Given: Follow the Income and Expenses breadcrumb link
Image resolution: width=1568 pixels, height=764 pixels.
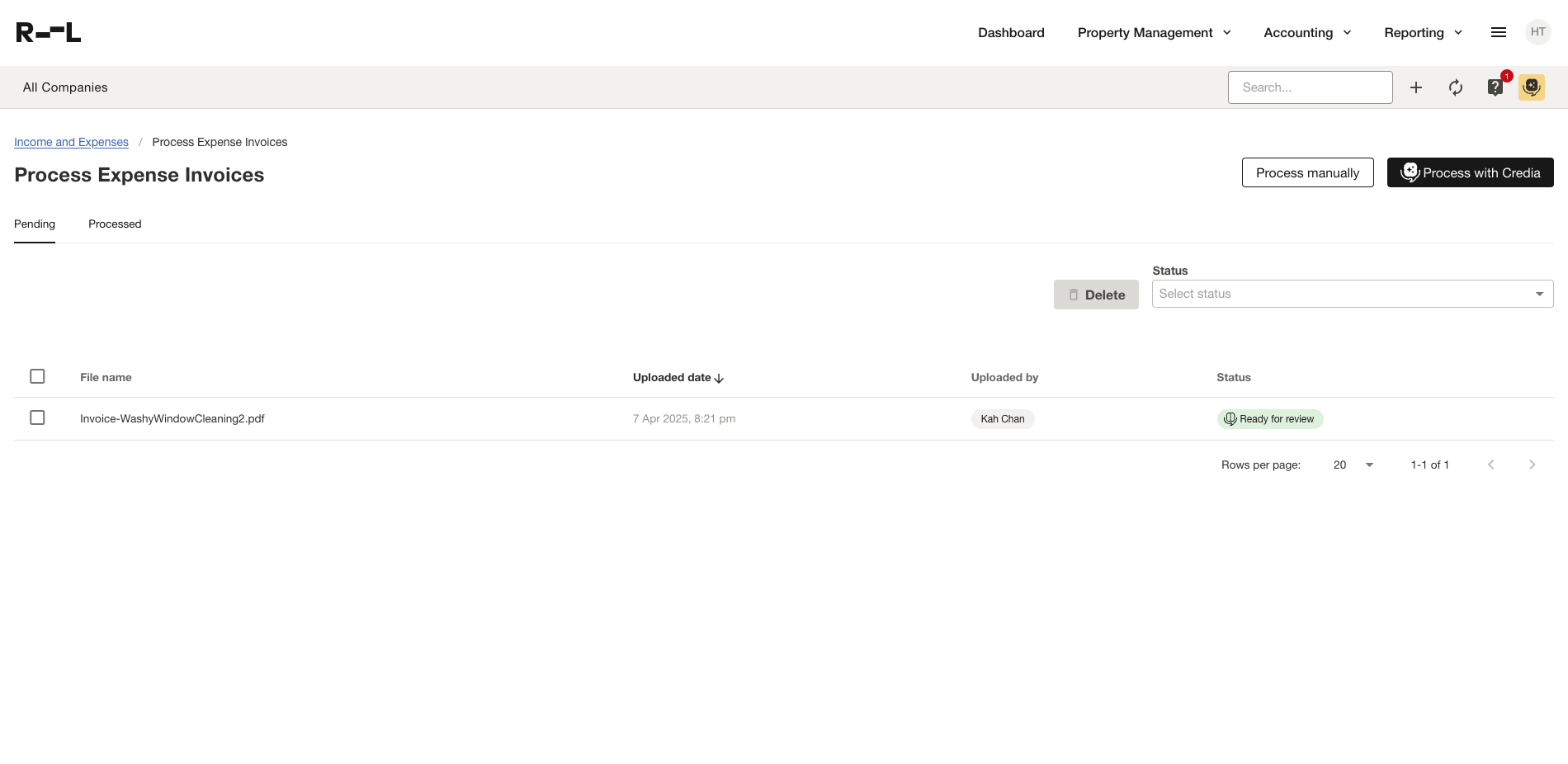Looking at the screenshot, I should (71, 142).
